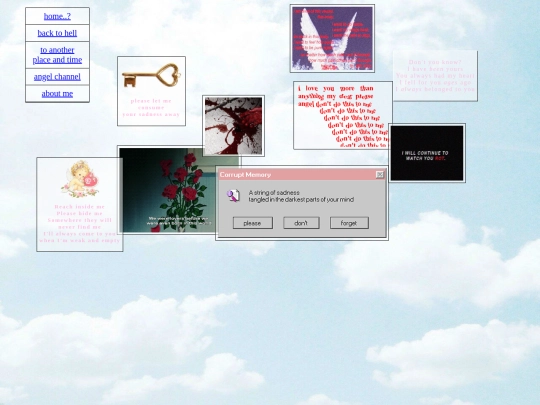Image resolution: width=540 pixels, height=405 pixels.
Task: Click the search document icon in dialog
Action: point(233,196)
